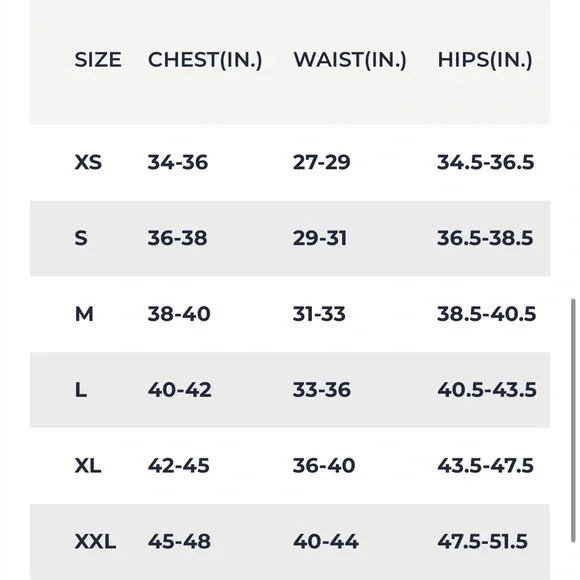Click hips value 38.5-40.5 for M
Screen dimensions: 580x580
click(486, 314)
